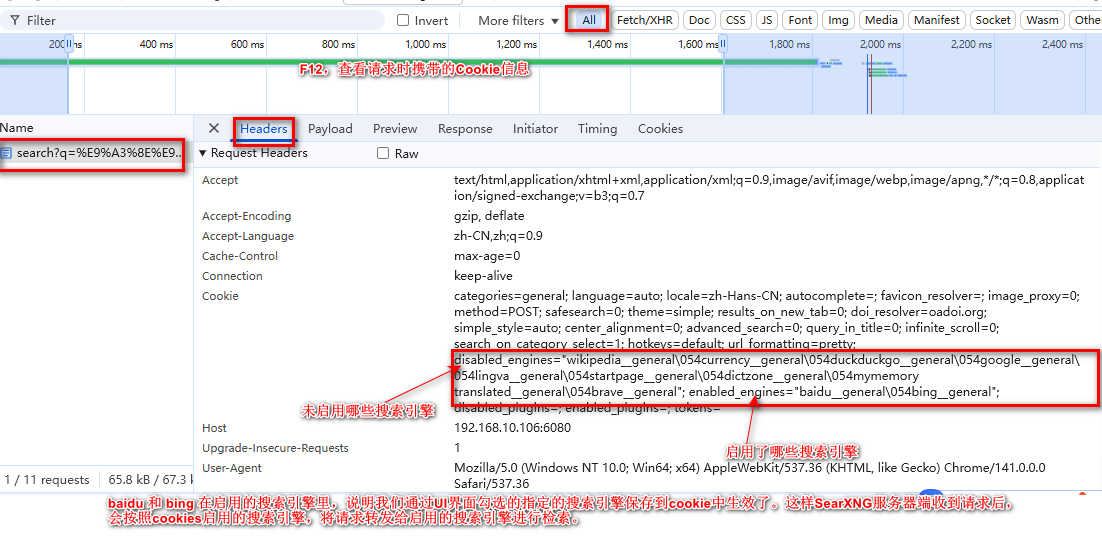Click the Name column header

pyautogui.click(x=17, y=128)
